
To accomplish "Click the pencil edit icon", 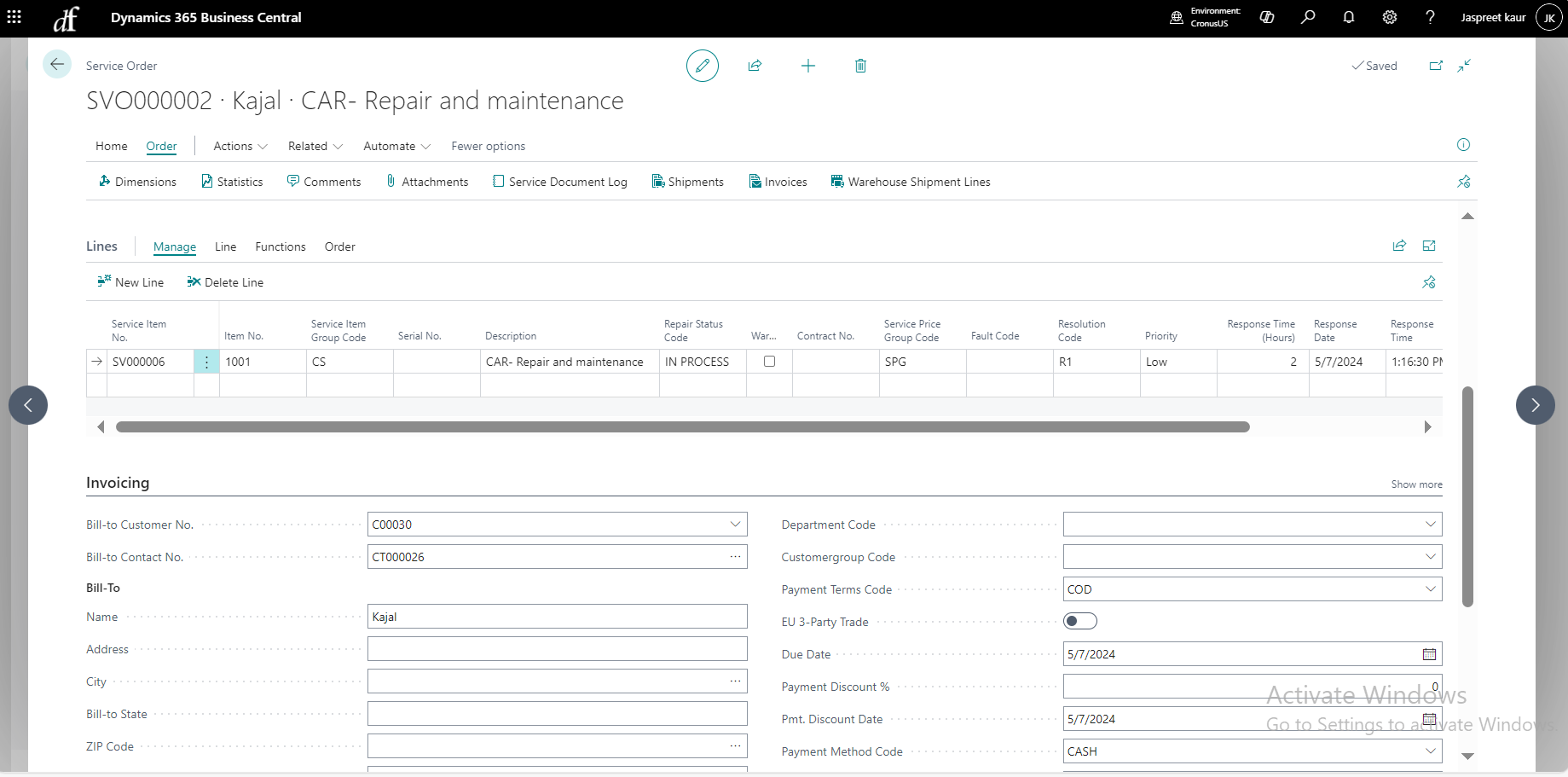I will point(702,66).
